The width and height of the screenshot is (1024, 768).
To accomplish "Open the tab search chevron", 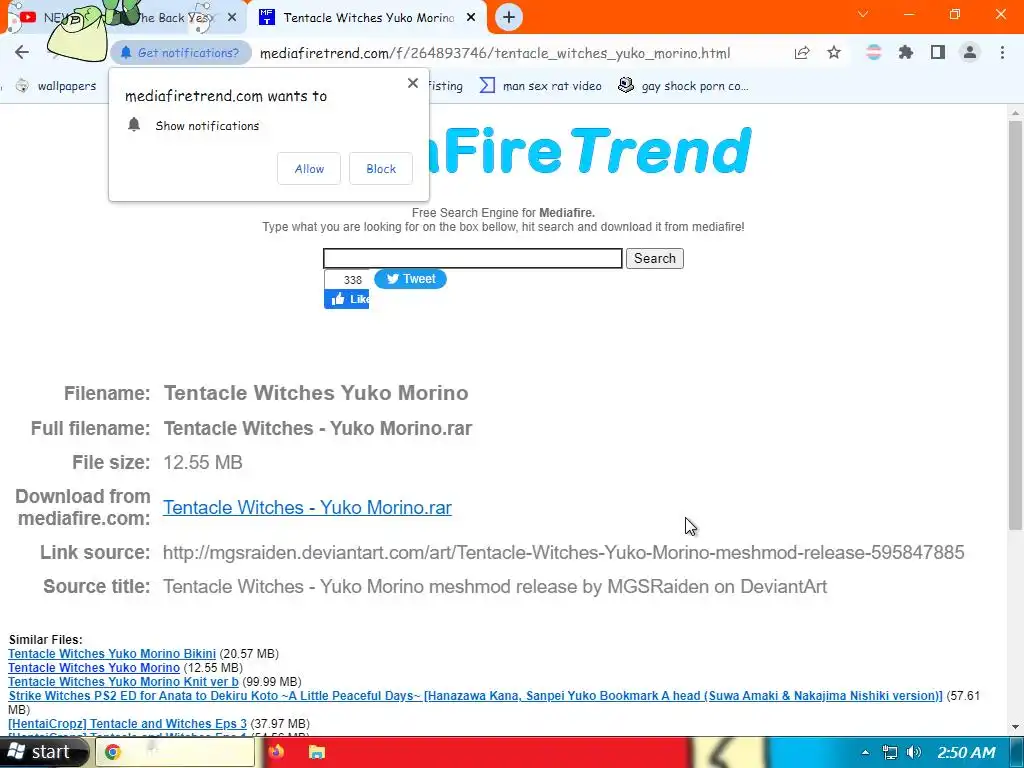I will (x=863, y=14).
